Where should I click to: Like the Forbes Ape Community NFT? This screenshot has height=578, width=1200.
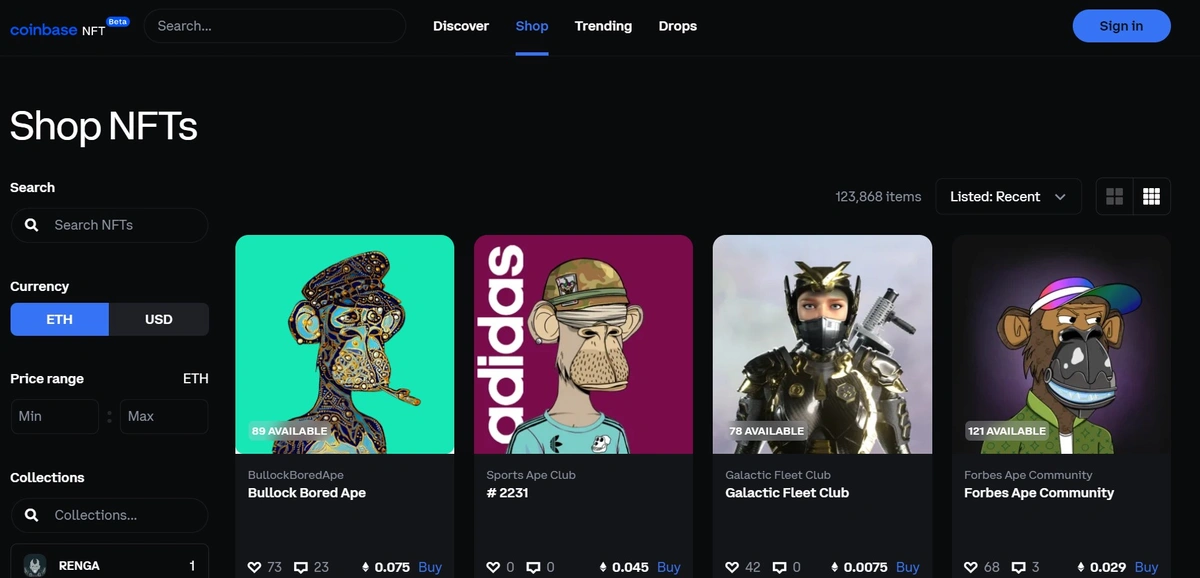point(971,567)
